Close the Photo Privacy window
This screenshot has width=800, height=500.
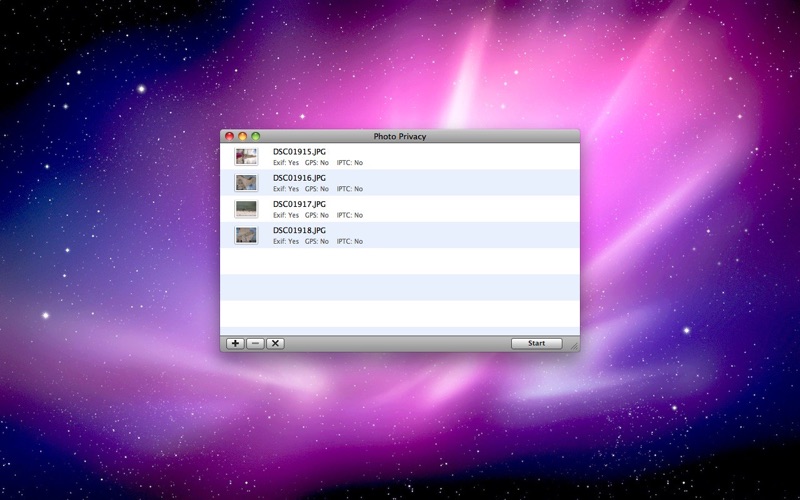[229, 136]
